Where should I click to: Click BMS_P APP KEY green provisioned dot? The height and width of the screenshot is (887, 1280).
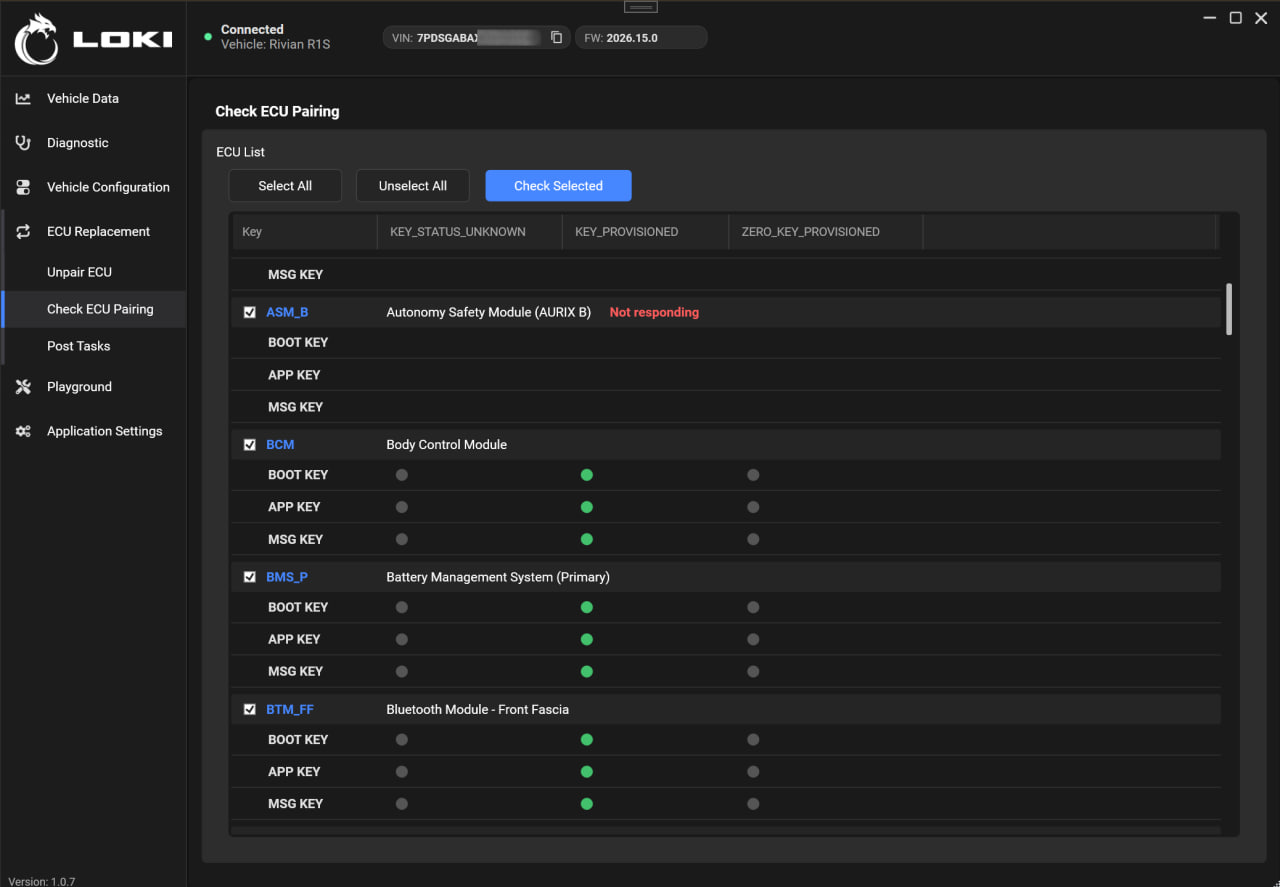(587, 639)
